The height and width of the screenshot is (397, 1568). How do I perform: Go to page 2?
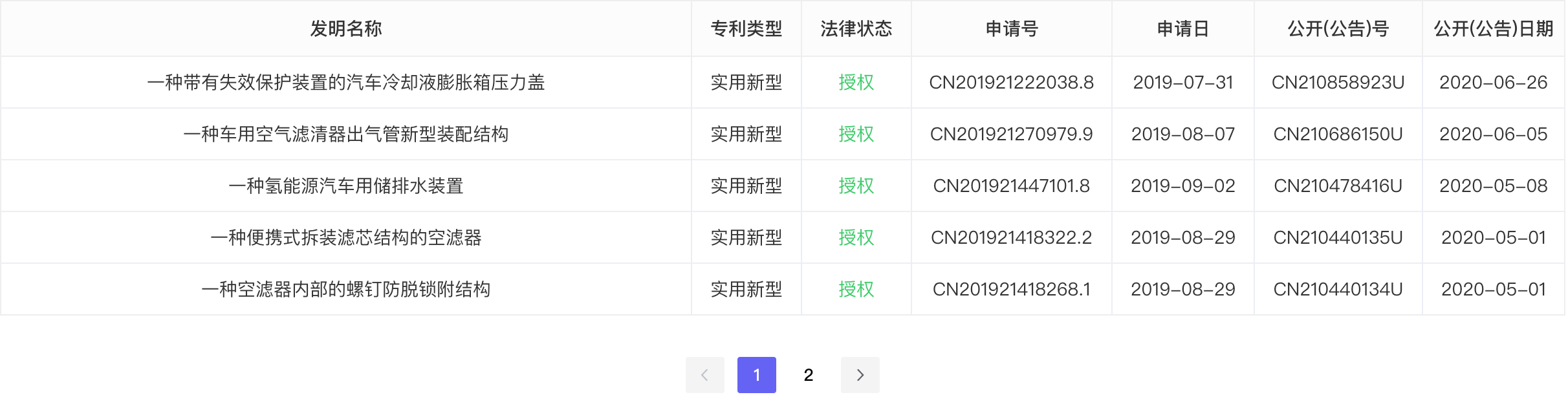click(x=808, y=375)
